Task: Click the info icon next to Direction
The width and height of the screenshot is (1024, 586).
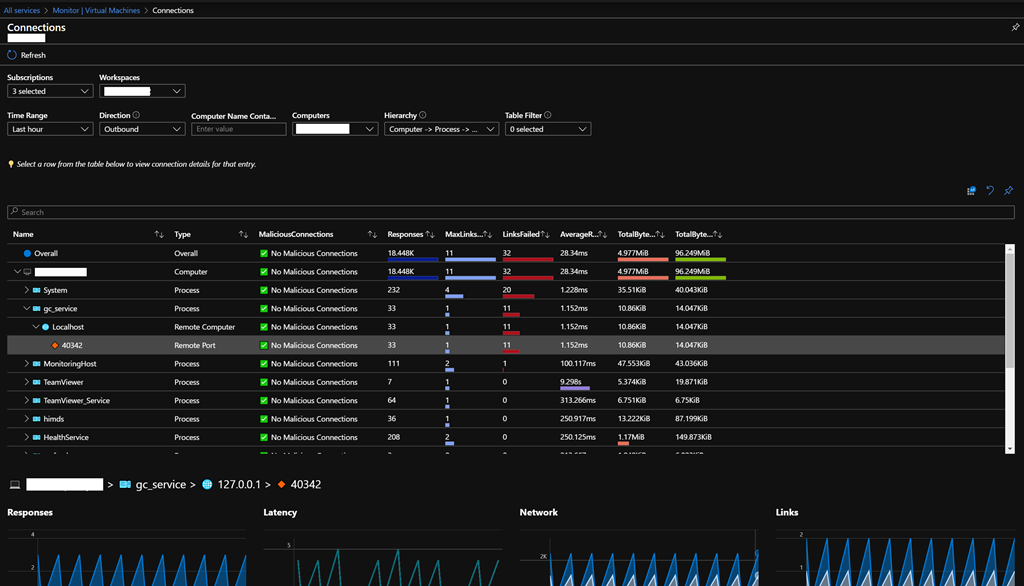Action: (x=136, y=115)
